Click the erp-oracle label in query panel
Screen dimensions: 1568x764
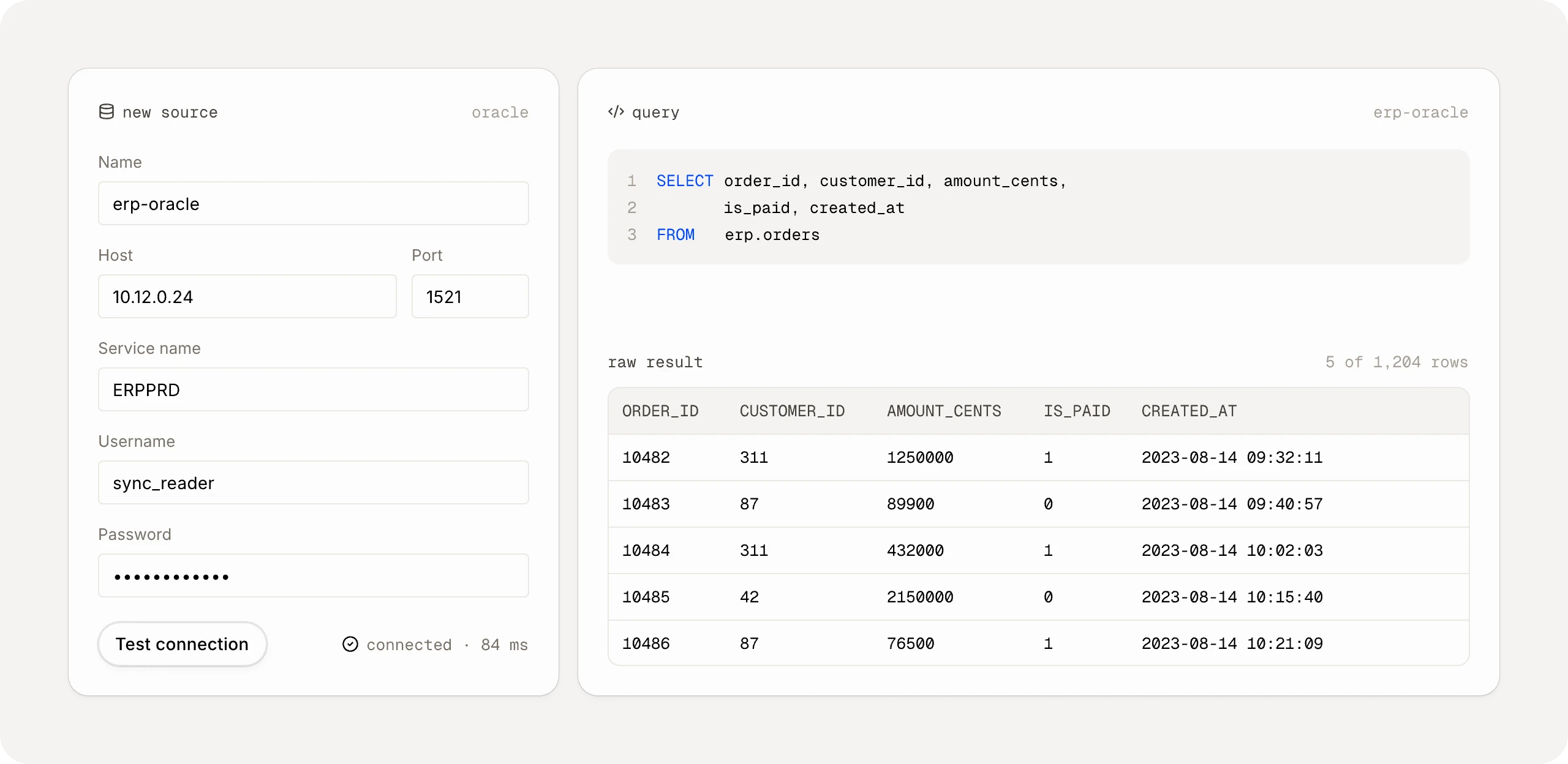click(1420, 112)
